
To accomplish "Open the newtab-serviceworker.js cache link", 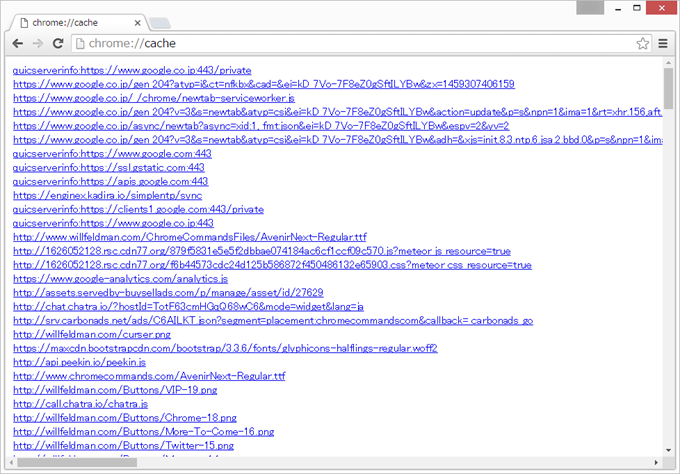I will (153, 99).
